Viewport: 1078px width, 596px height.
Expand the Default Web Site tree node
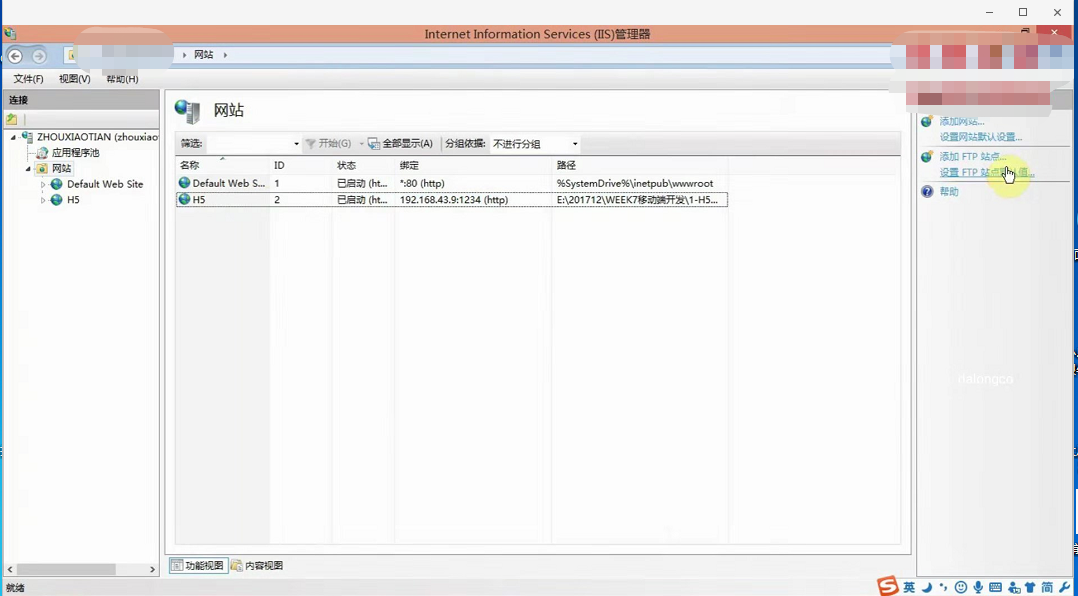pyautogui.click(x=43, y=185)
